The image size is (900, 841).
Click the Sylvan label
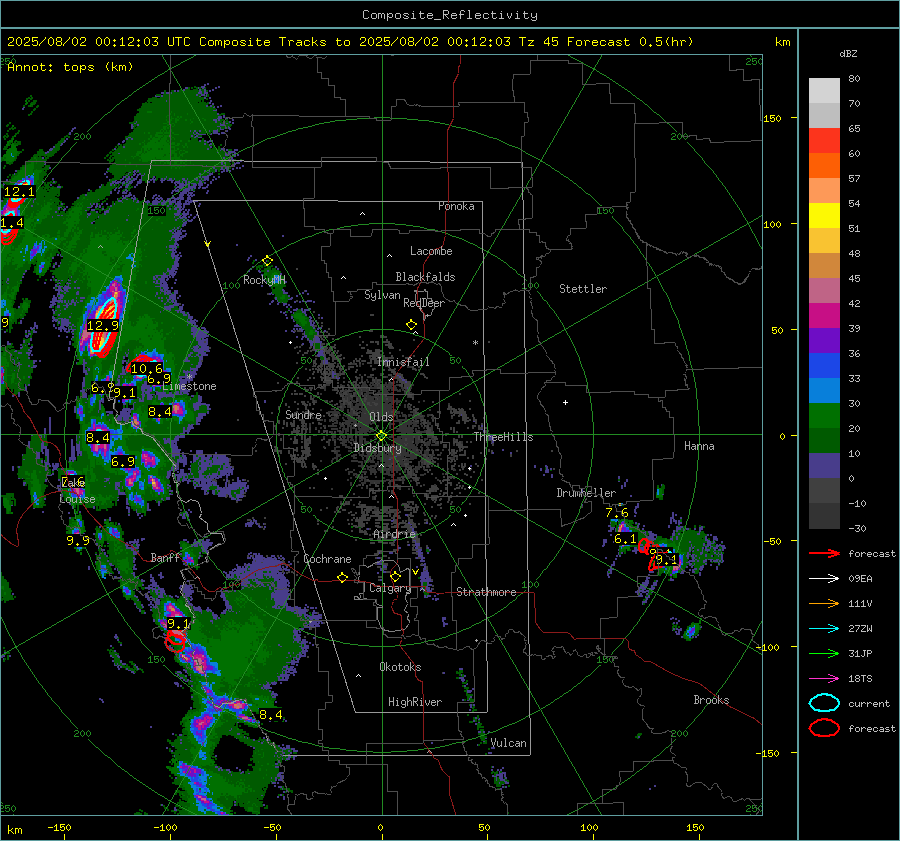click(382, 295)
